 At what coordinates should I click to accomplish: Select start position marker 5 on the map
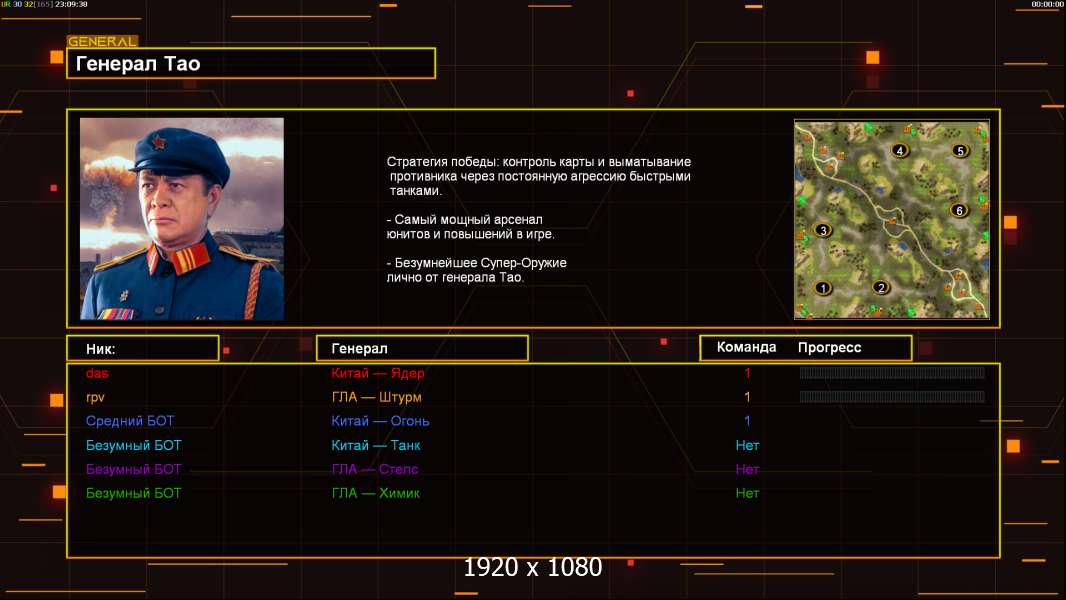pyautogui.click(x=960, y=151)
